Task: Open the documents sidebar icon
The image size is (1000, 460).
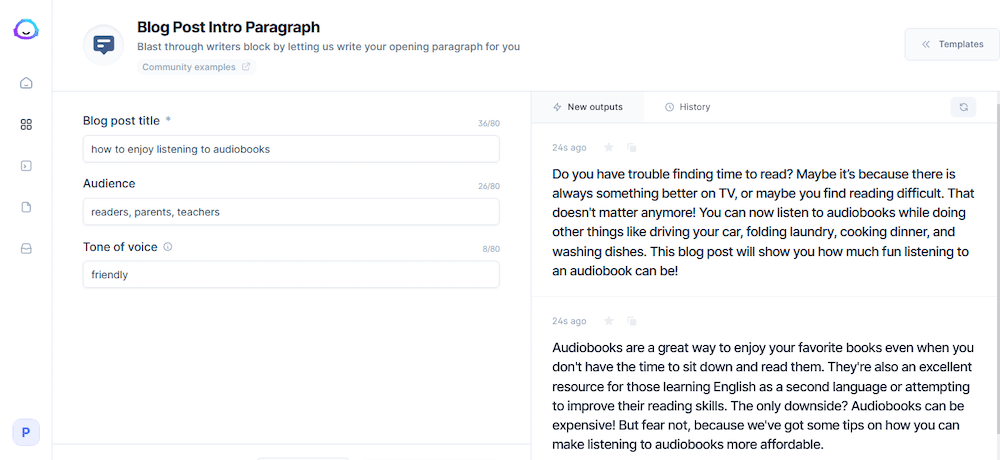Action: pyautogui.click(x=26, y=207)
